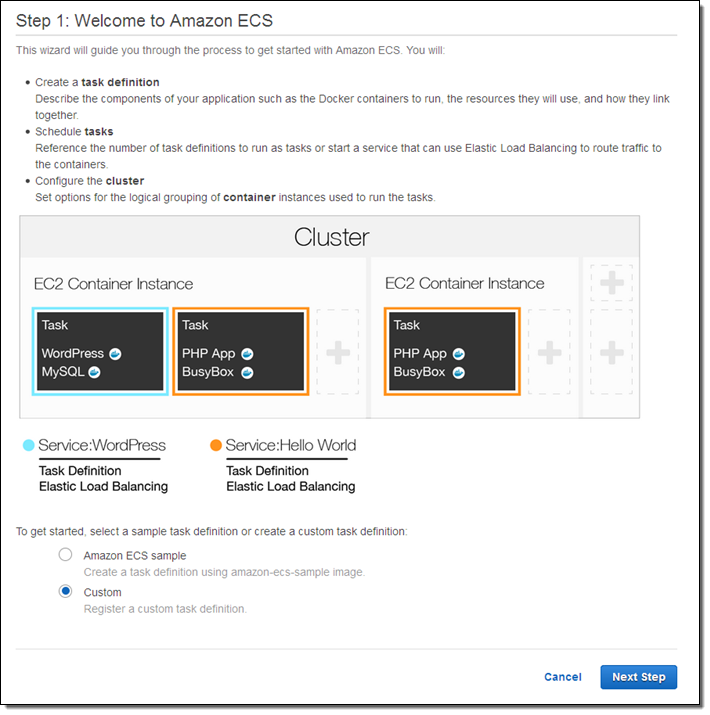Click Docker icon in blue WordPress task's MySQL row
Image resolution: width=710 pixels, height=715 pixels.
(95, 372)
